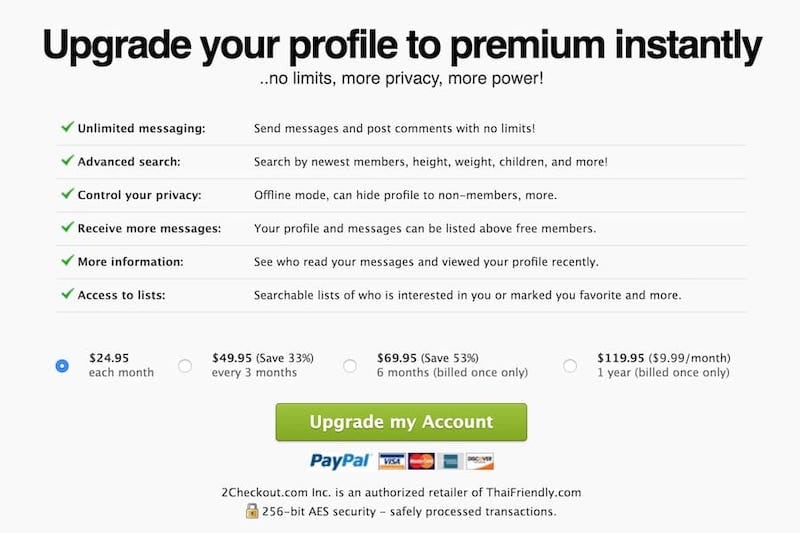Screen dimensions: 800x533
Task: Click the Receive more messages checkmark
Action: (x=67, y=228)
